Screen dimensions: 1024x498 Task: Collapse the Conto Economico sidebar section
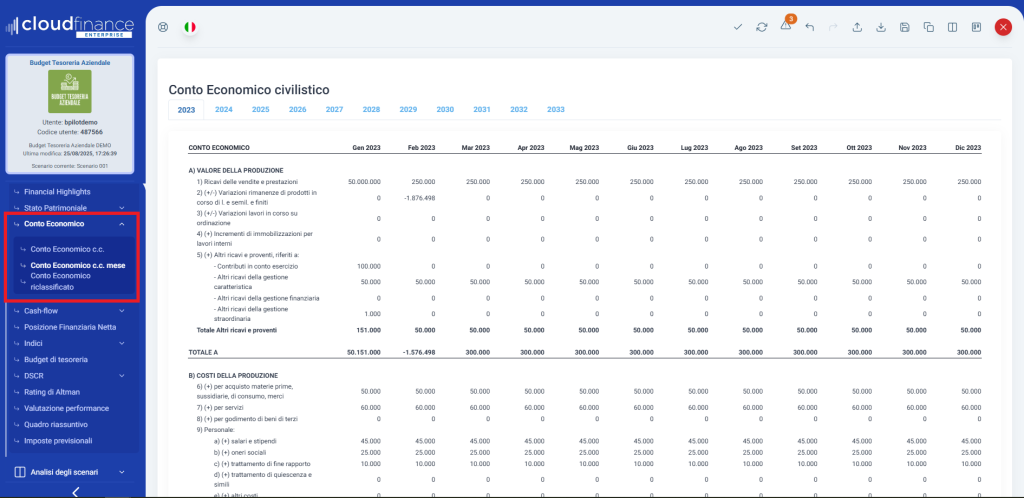[x=121, y=224]
